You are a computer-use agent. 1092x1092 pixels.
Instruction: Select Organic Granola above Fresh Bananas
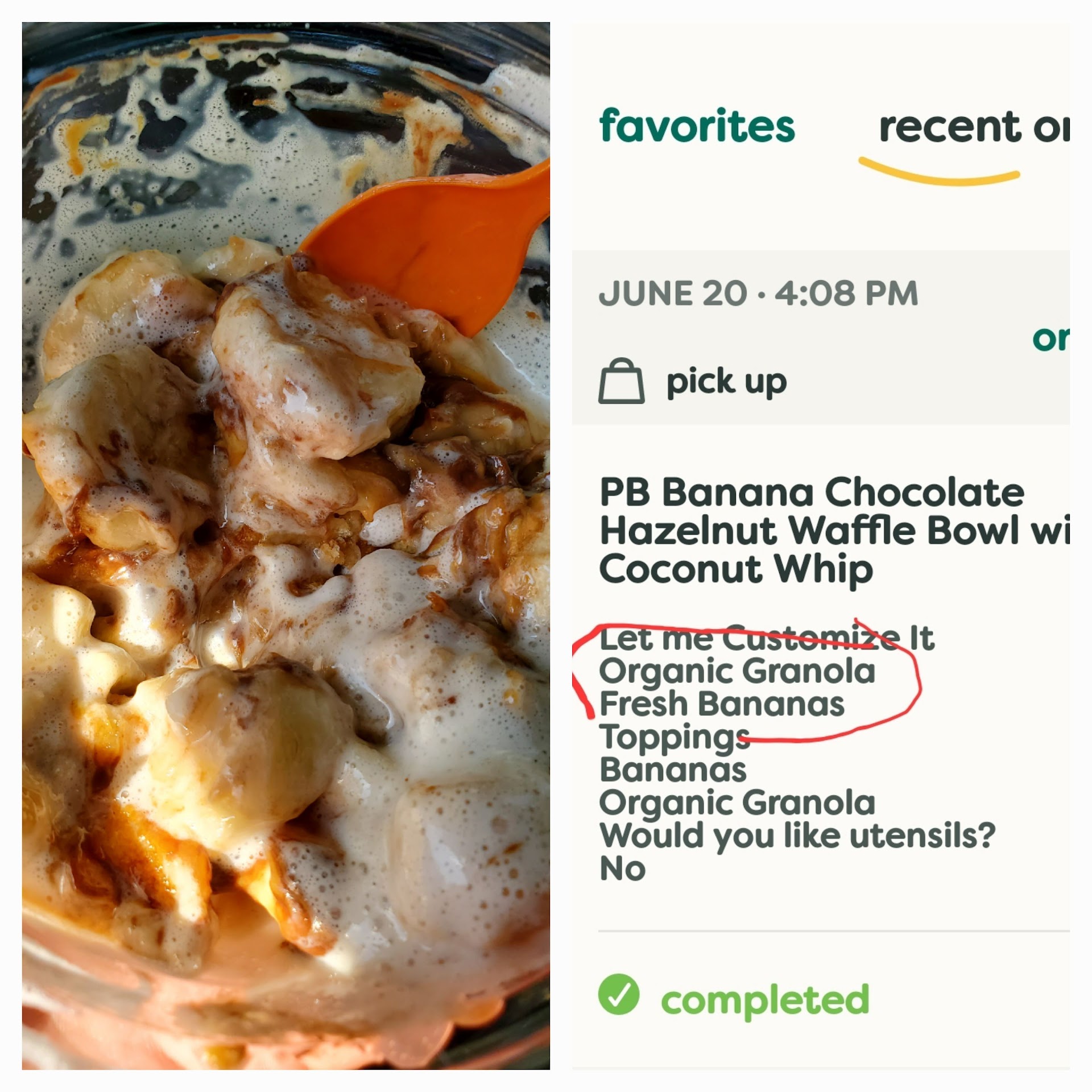737,671
